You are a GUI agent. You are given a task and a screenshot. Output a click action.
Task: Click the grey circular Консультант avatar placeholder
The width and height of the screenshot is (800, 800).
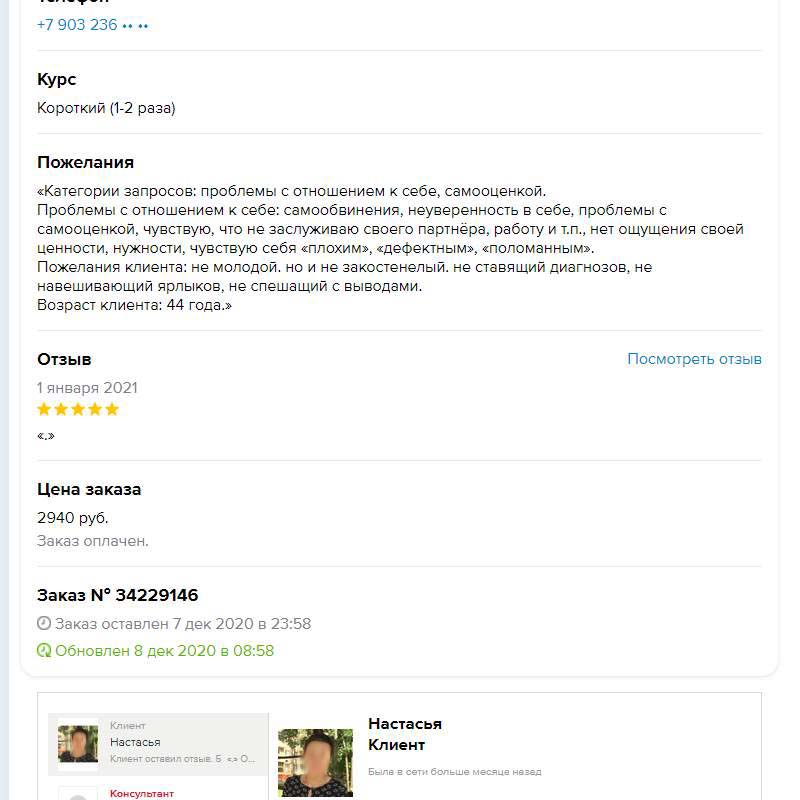click(x=79, y=796)
